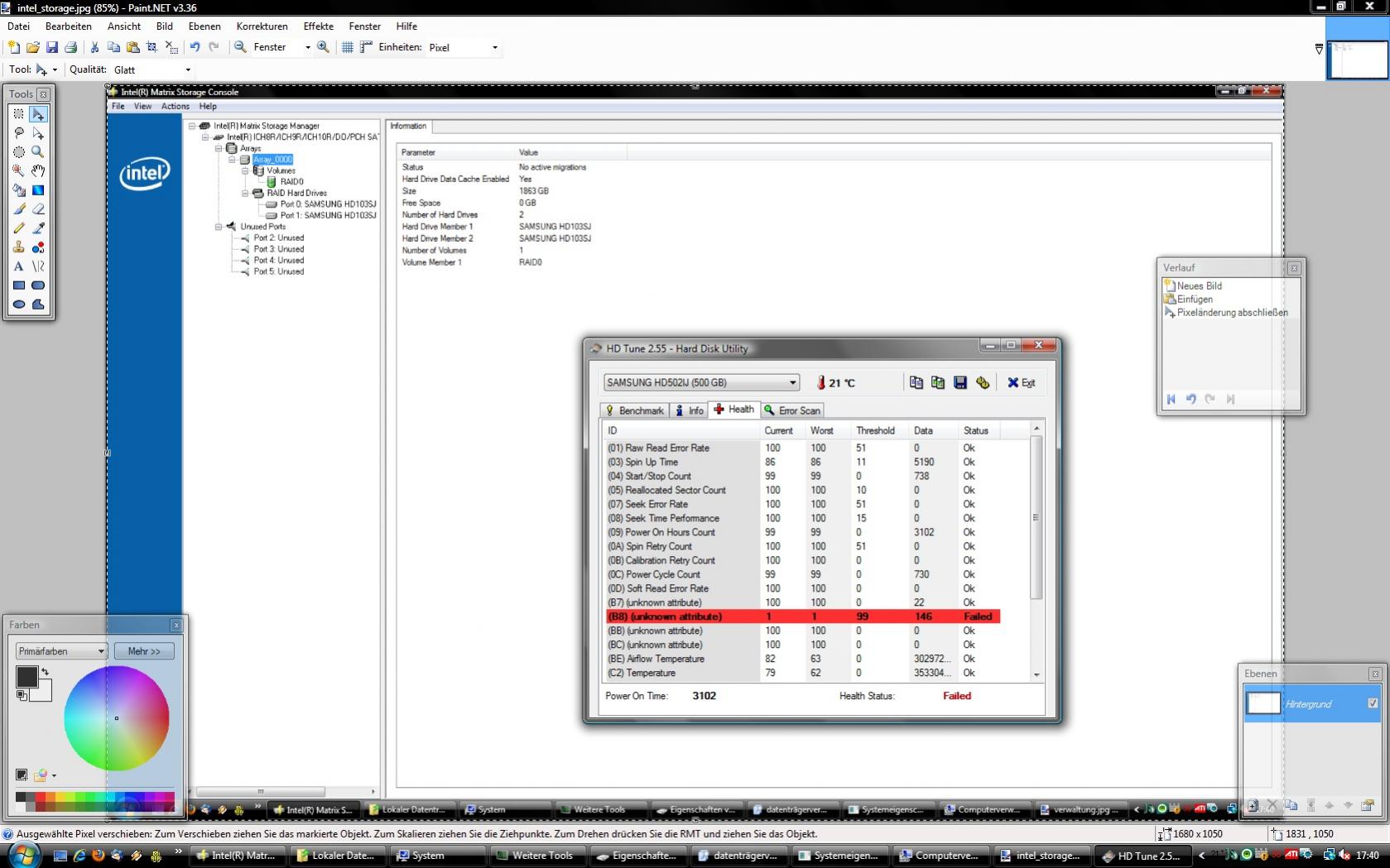This screenshot has width=1390, height=868.
Task: Choose the Color Picker eyedropper tool
Action: tap(38, 228)
